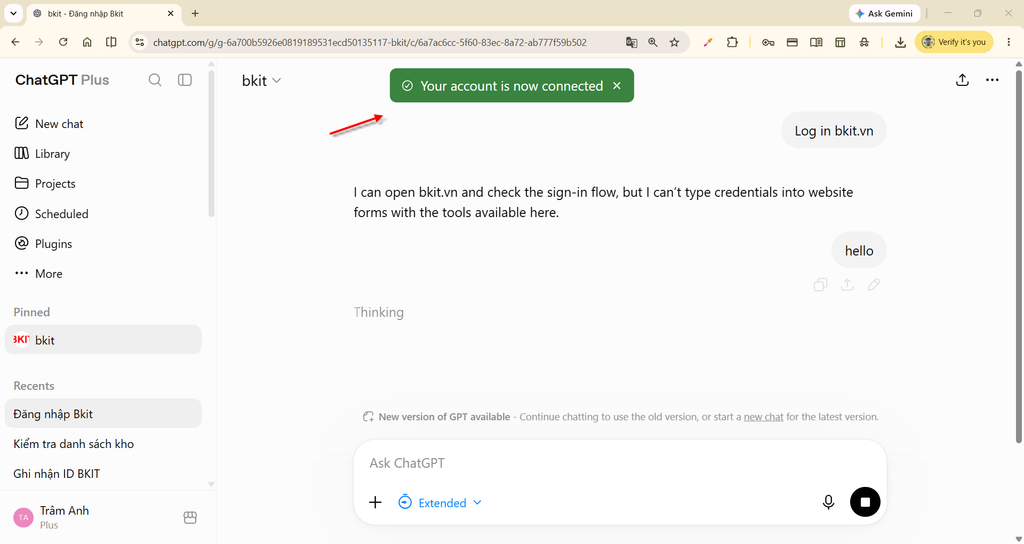The image size is (1024, 544).
Task: Toggle the browser split view icon
Action: 111,42
